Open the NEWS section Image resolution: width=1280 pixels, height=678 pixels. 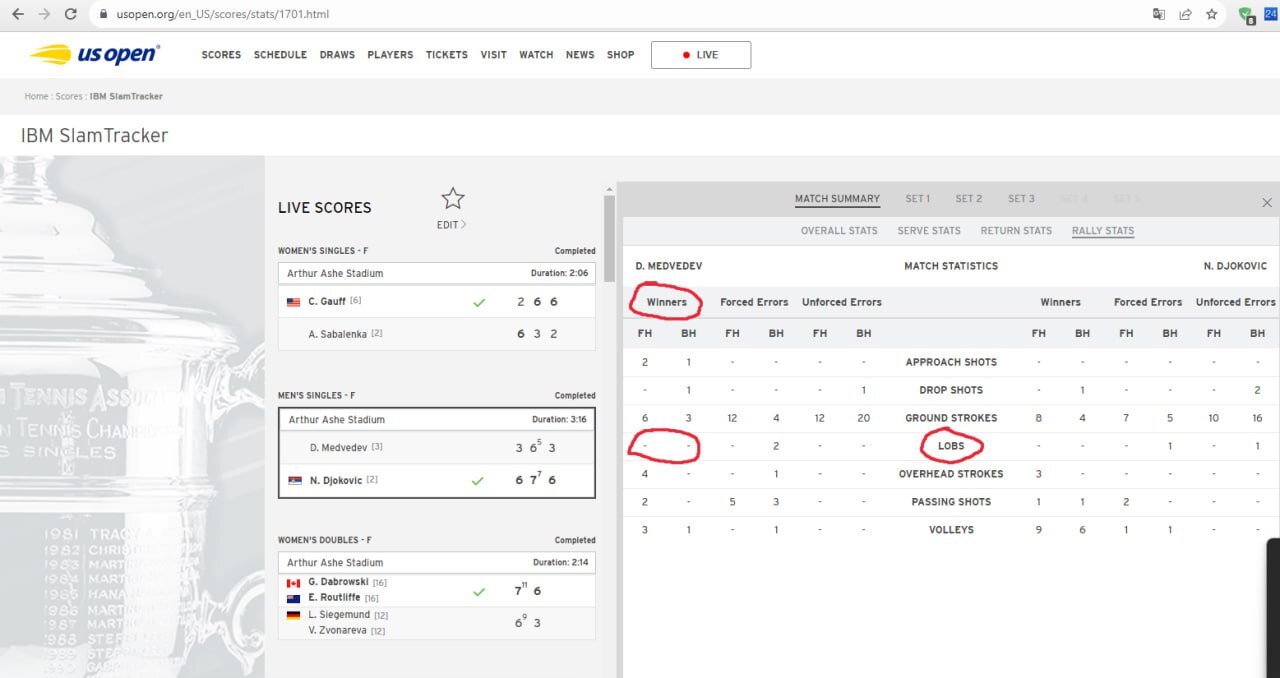(580, 55)
